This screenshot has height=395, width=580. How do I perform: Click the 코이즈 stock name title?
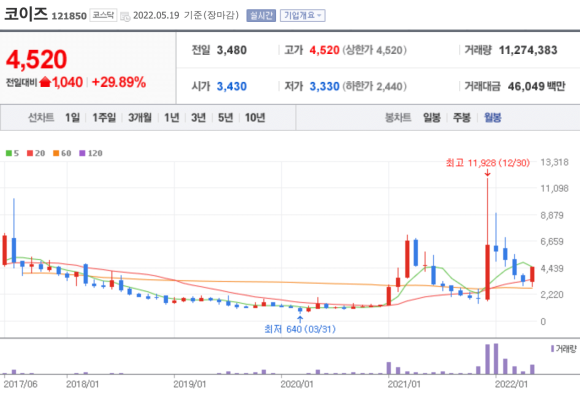click(26, 14)
